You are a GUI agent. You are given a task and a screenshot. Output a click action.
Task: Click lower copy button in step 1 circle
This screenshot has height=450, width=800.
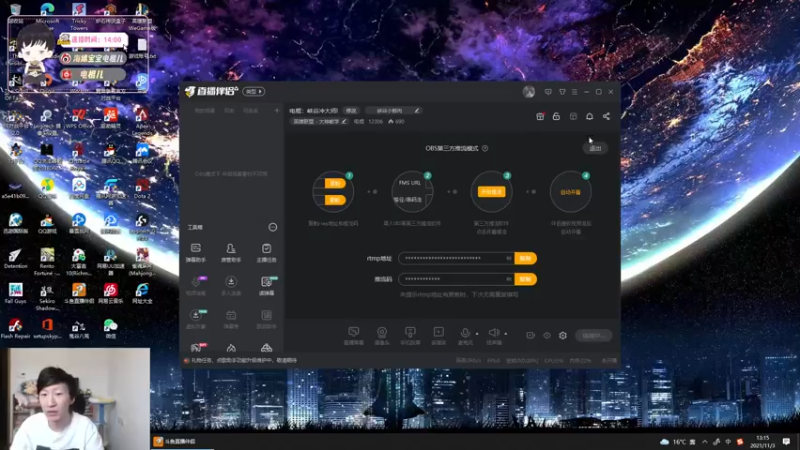click(335, 199)
